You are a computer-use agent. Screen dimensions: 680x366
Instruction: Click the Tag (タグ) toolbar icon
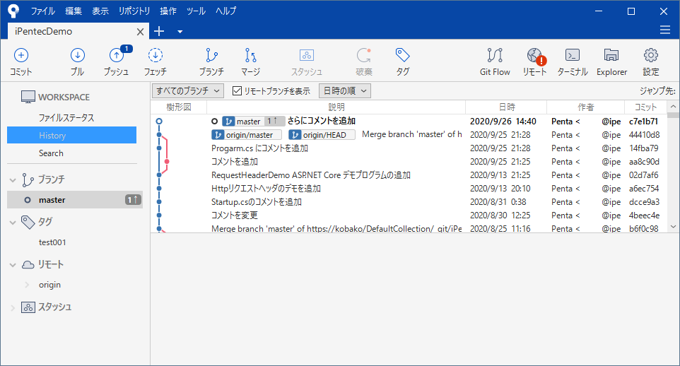pos(402,55)
